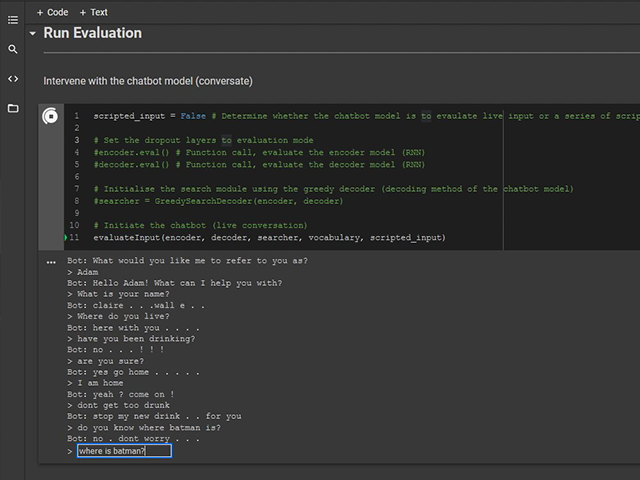Click the output options ellipsis icon
The width and height of the screenshot is (640, 480).
51,262
